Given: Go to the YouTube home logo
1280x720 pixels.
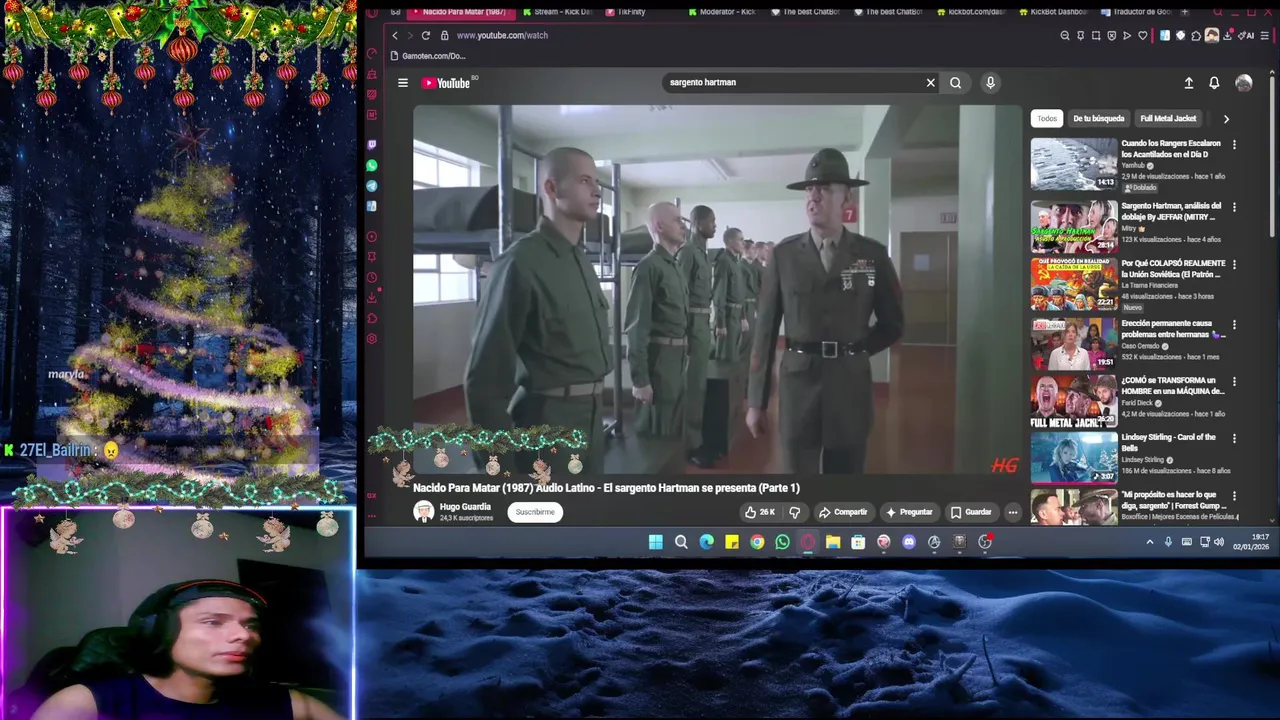Looking at the screenshot, I should [x=446, y=83].
